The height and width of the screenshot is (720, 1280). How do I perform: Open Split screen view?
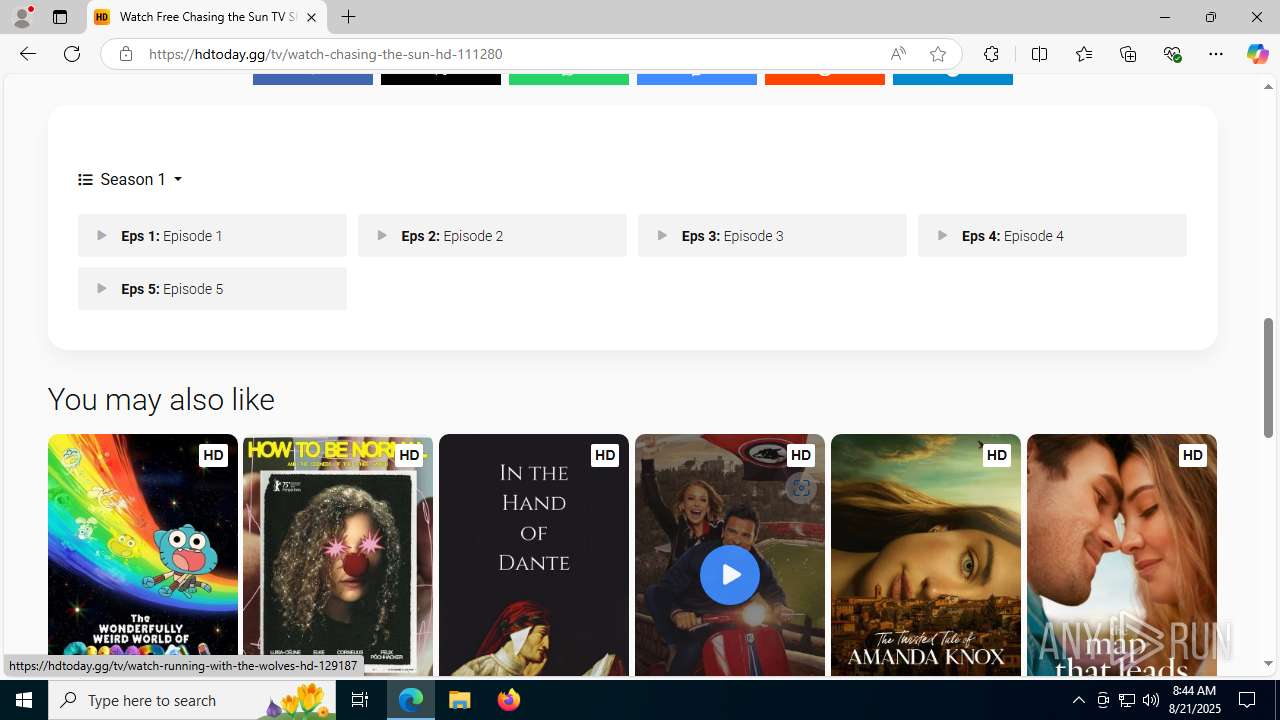click(1039, 54)
